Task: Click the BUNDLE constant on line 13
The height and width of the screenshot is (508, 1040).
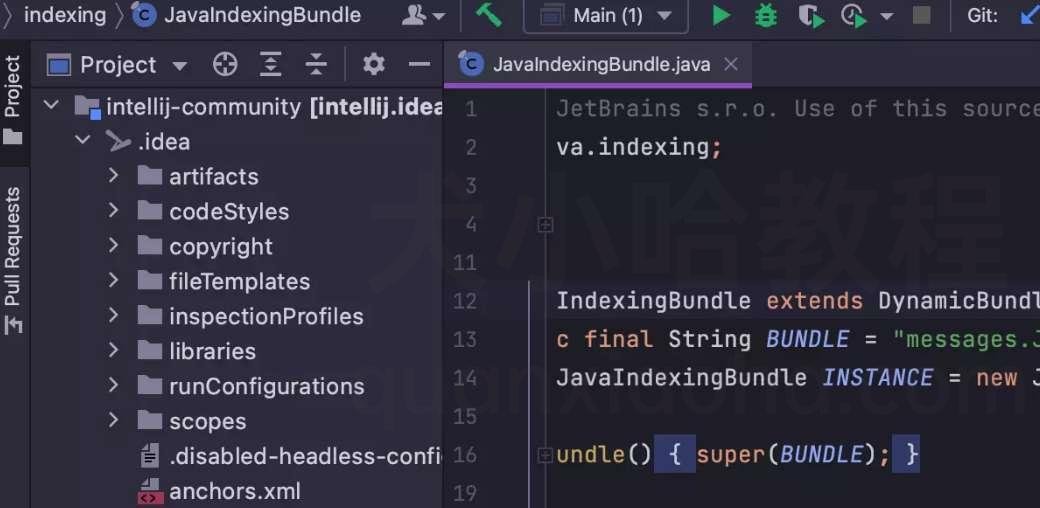Action: [x=808, y=340]
